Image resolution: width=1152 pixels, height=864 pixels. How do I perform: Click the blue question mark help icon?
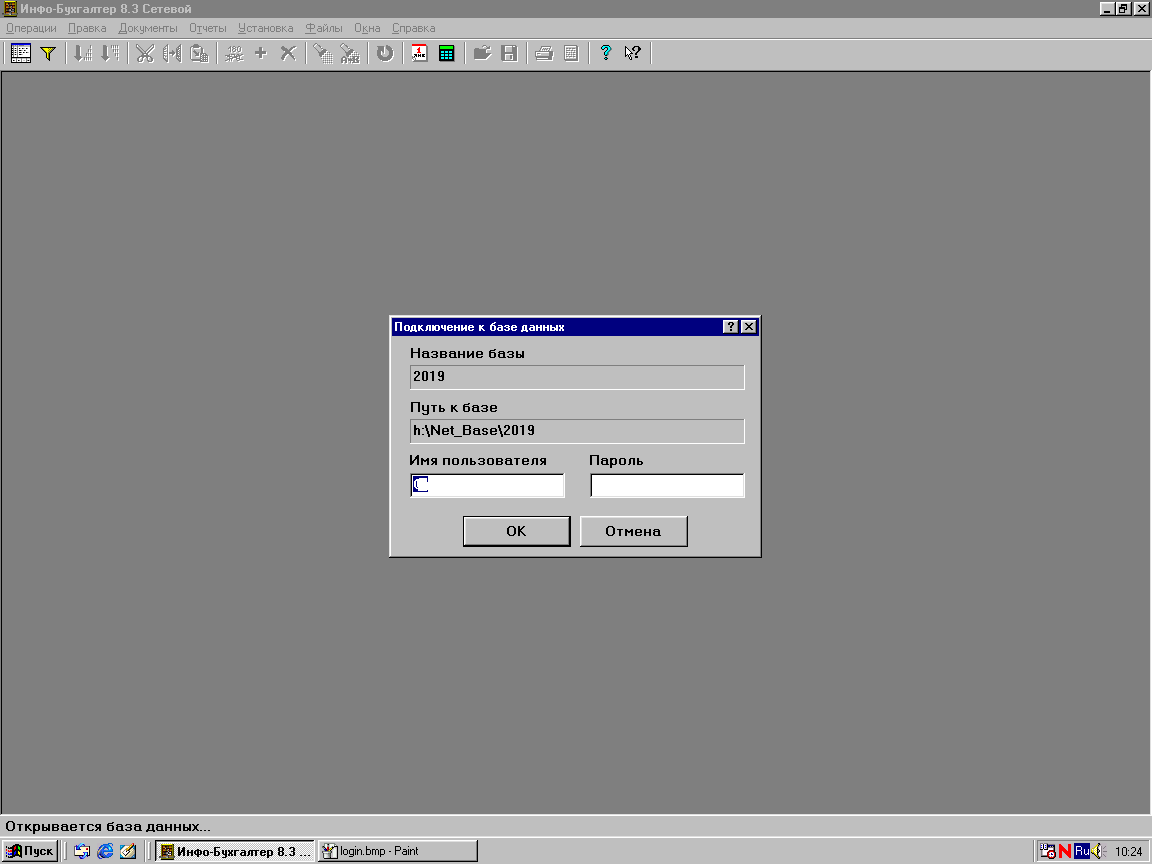[x=605, y=54]
